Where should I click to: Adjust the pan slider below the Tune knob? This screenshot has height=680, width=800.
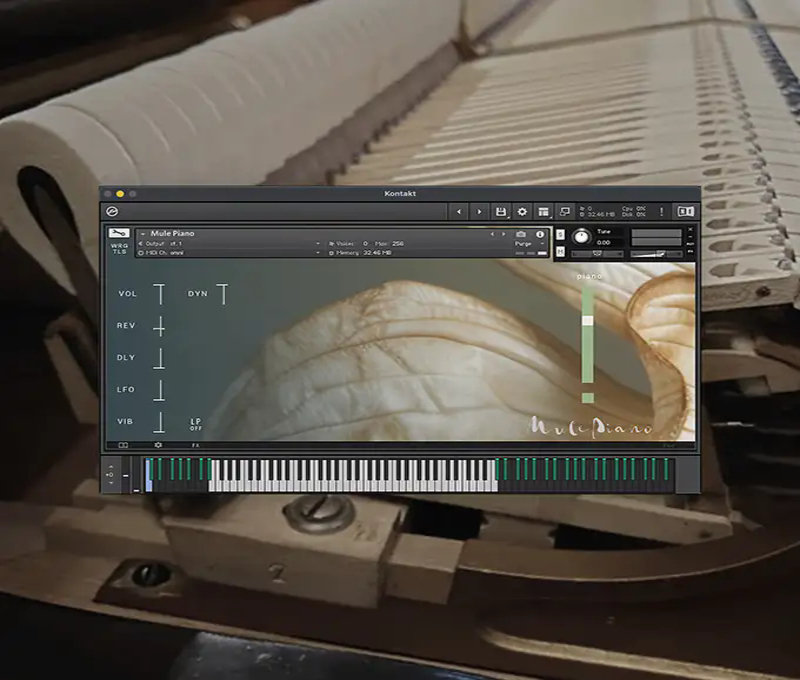597,254
